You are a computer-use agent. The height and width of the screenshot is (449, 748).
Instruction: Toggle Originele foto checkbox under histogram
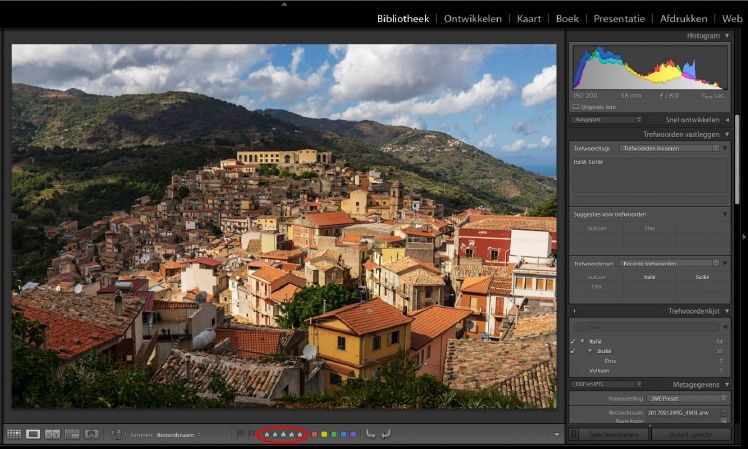576,107
